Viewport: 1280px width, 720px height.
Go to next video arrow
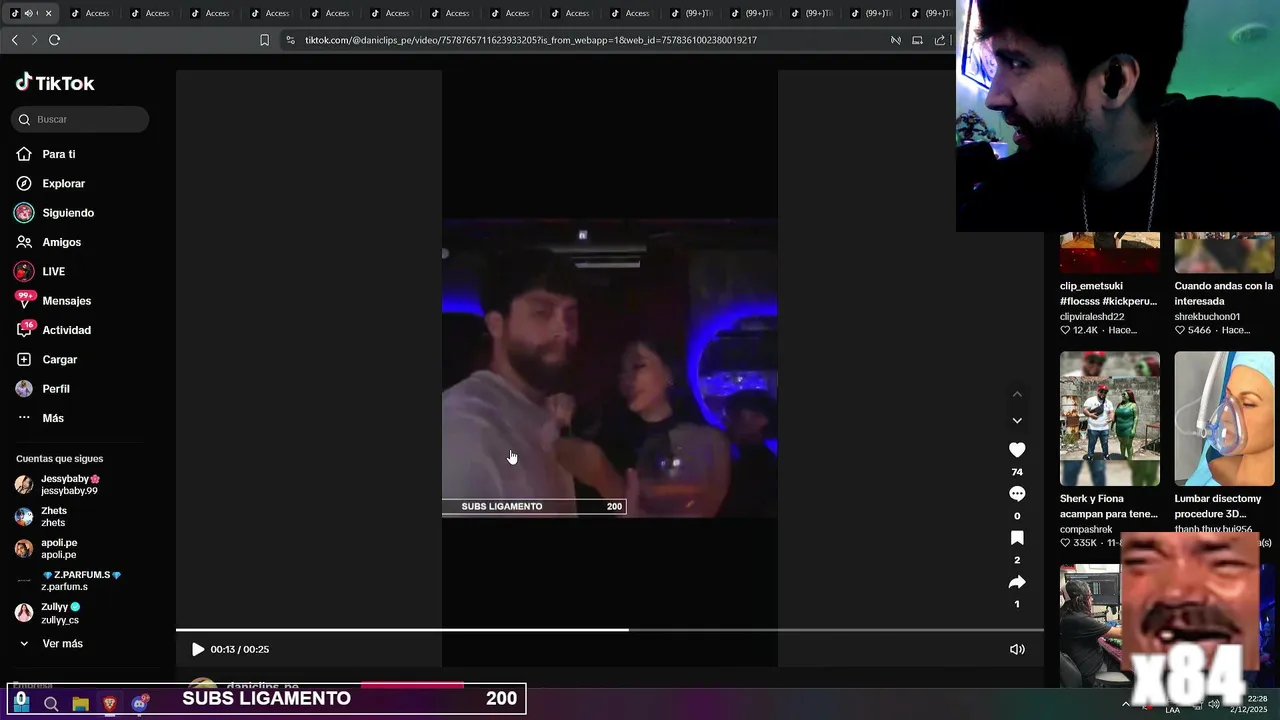click(x=1017, y=421)
